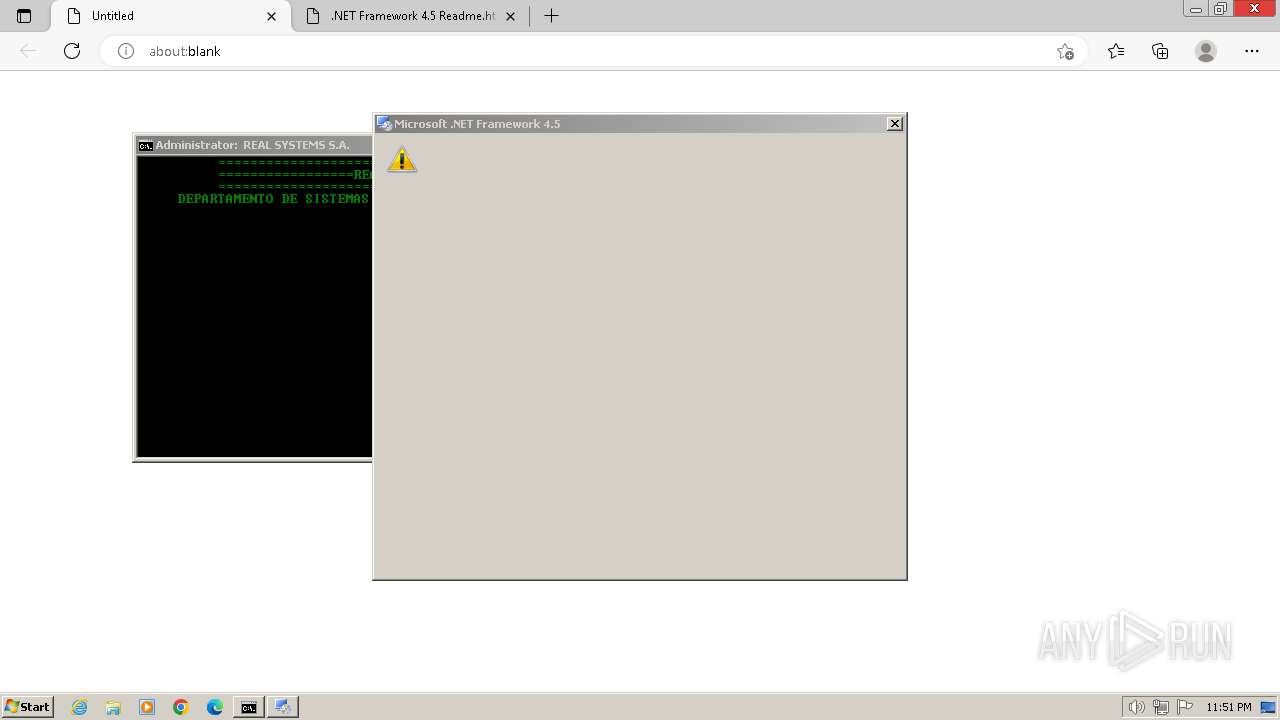The height and width of the screenshot is (720, 1280).
Task: Open a new browser tab
Action: pyautogui.click(x=551, y=16)
